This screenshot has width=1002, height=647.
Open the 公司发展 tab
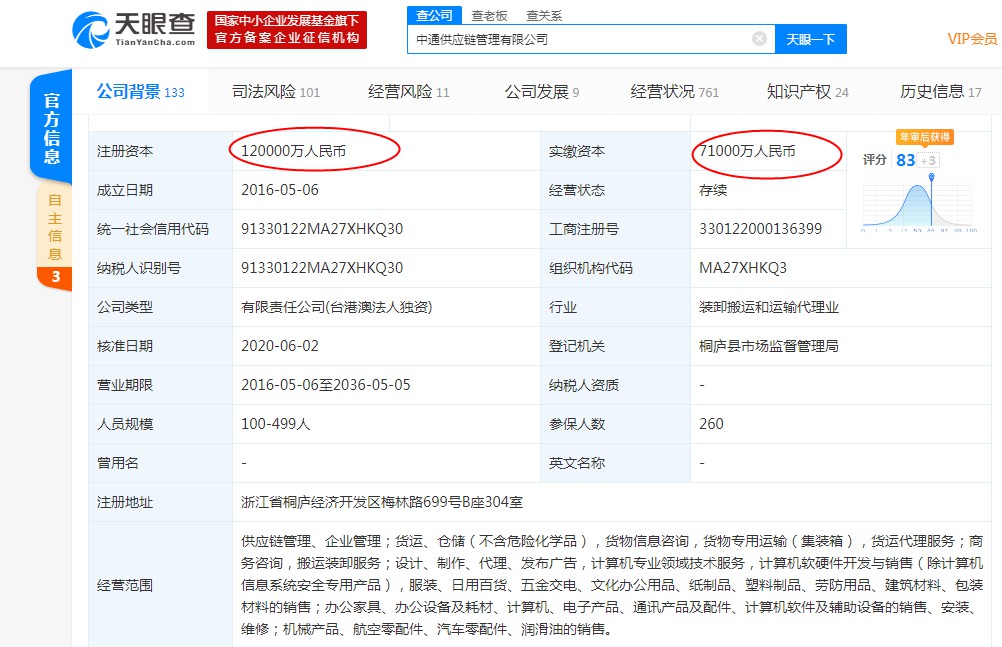[542, 92]
